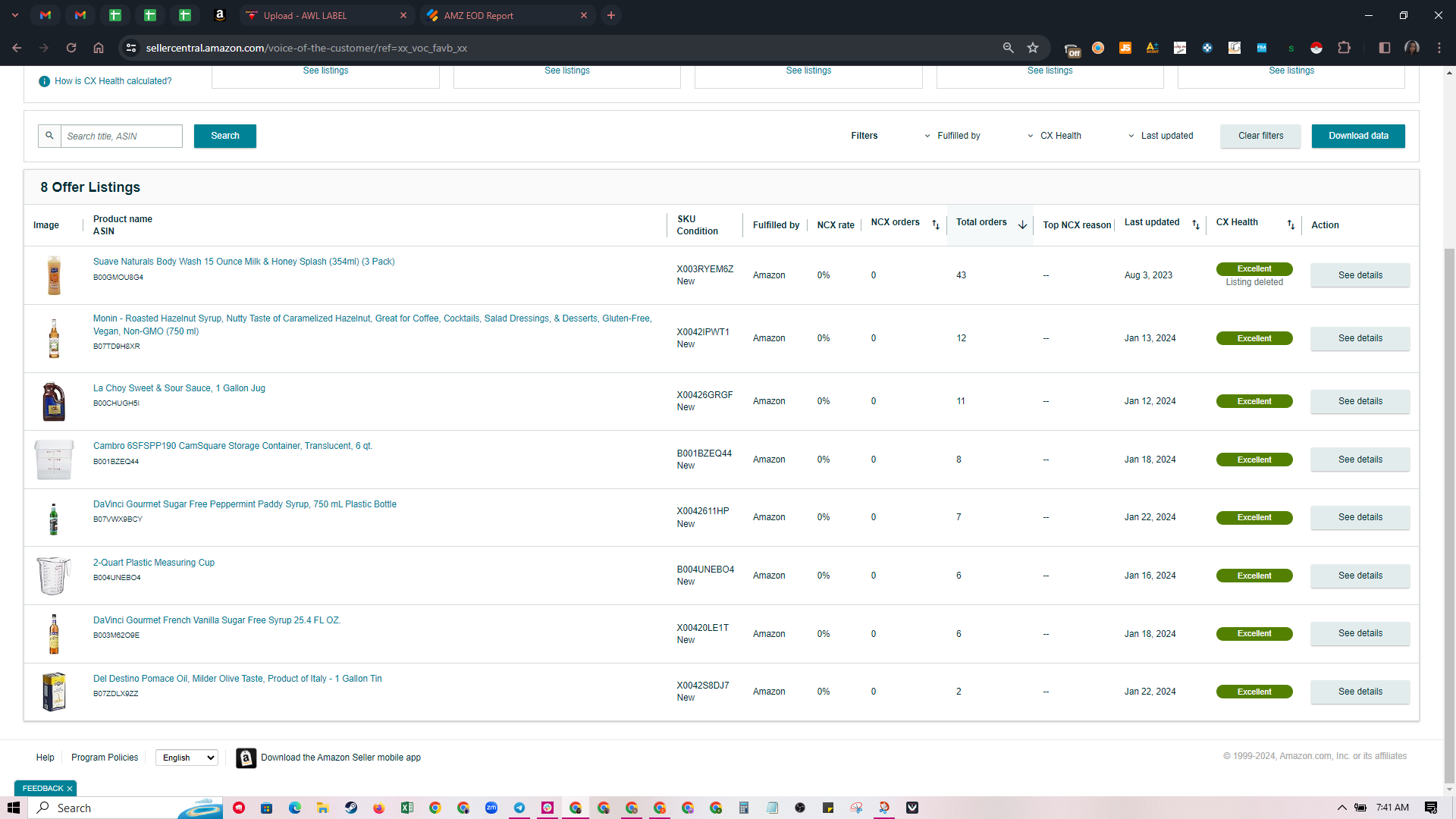Sort listings by Last updated column
Image resolution: width=1456 pixels, height=819 pixels.
click(1196, 224)
